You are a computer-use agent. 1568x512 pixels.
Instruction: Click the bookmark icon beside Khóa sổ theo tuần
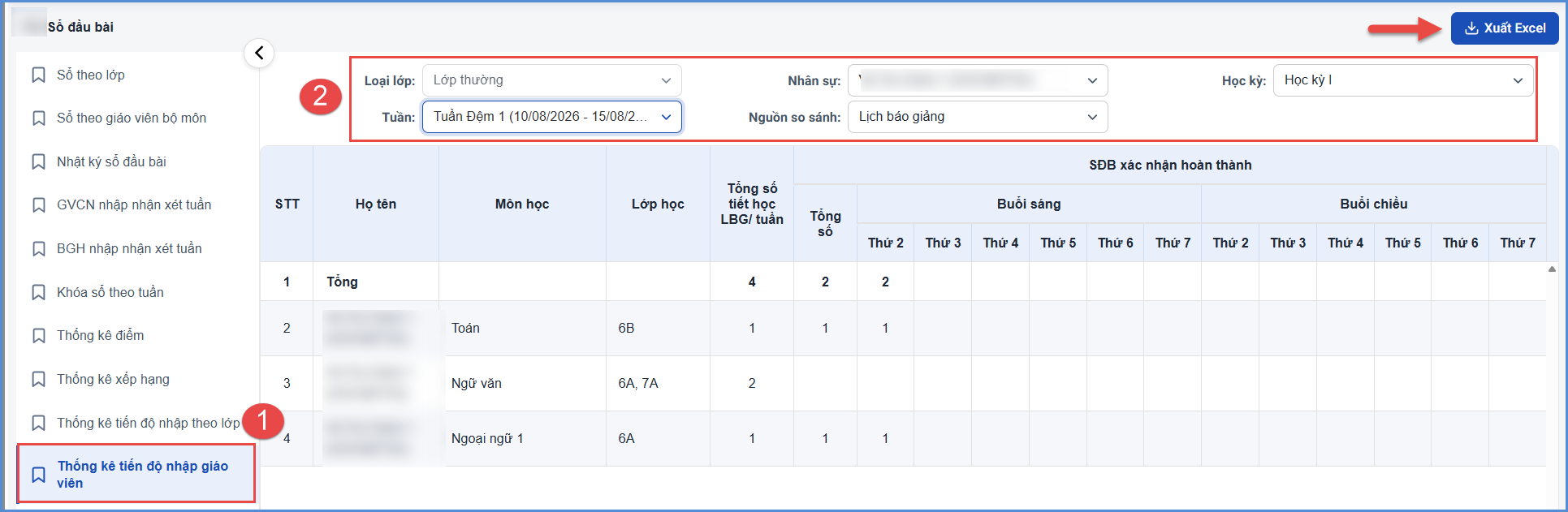coord(38,293)
